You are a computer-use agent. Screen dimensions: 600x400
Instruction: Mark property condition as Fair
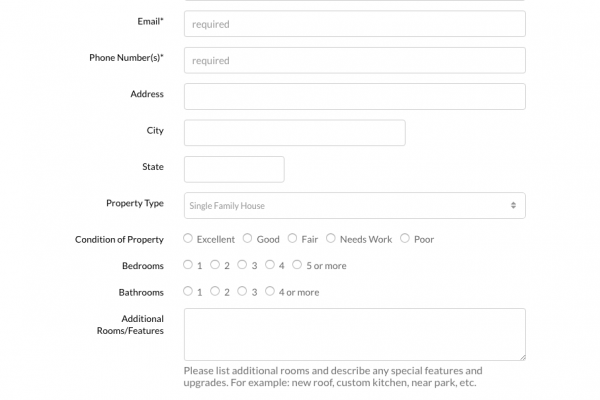293,239
